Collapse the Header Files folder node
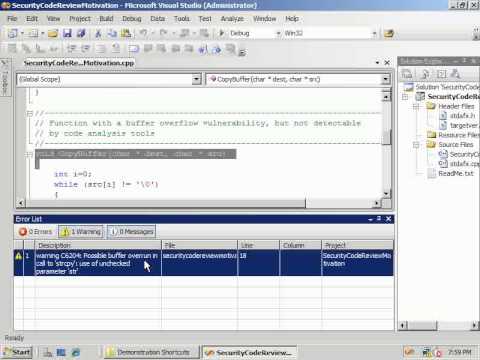This screenshot has height=360, width=480. 416,107
